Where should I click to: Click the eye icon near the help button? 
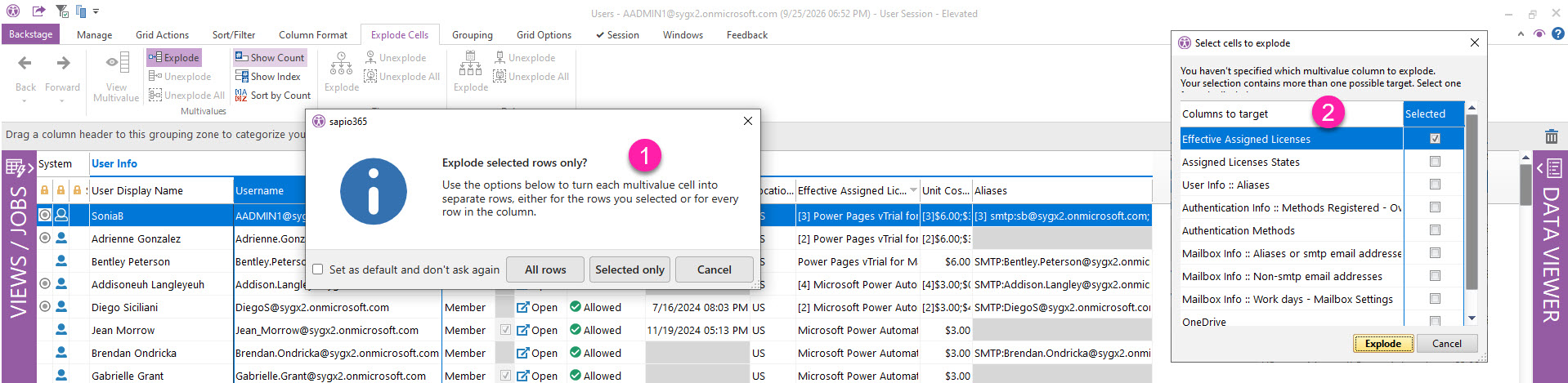coord(1539,33)
